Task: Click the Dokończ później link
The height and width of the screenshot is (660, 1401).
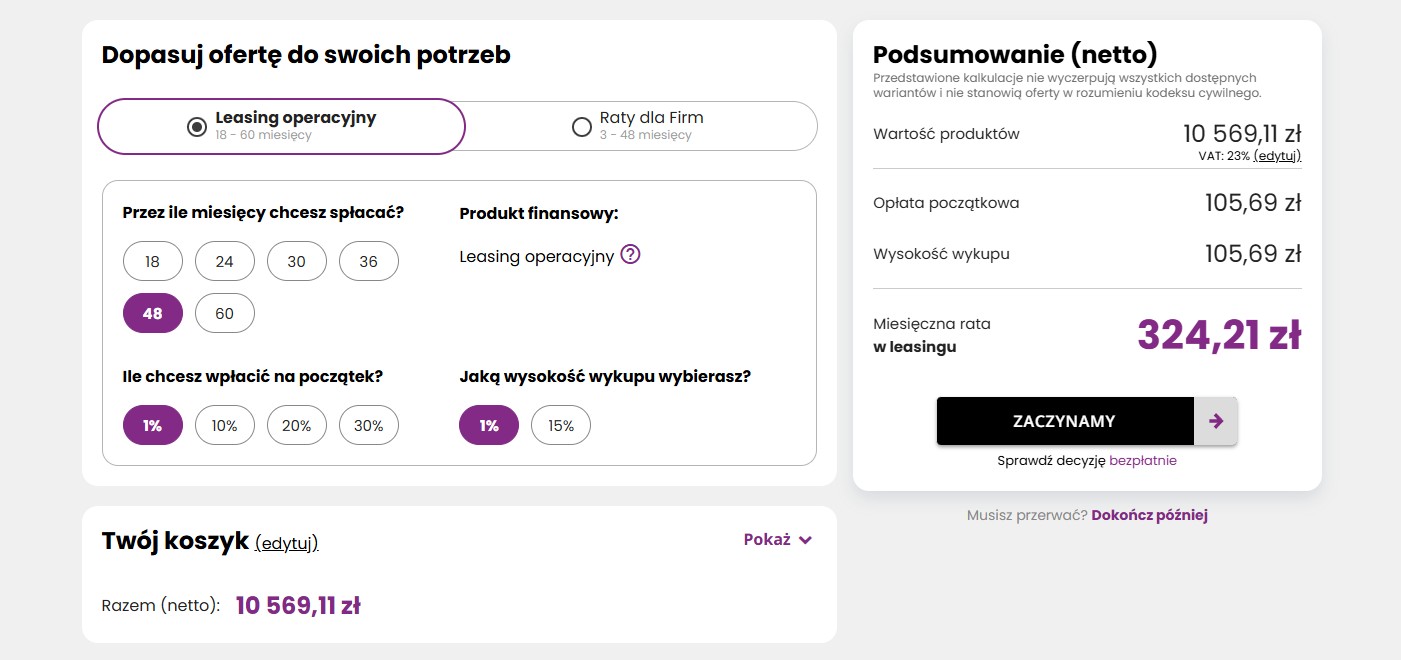Action: (1149, 515)
